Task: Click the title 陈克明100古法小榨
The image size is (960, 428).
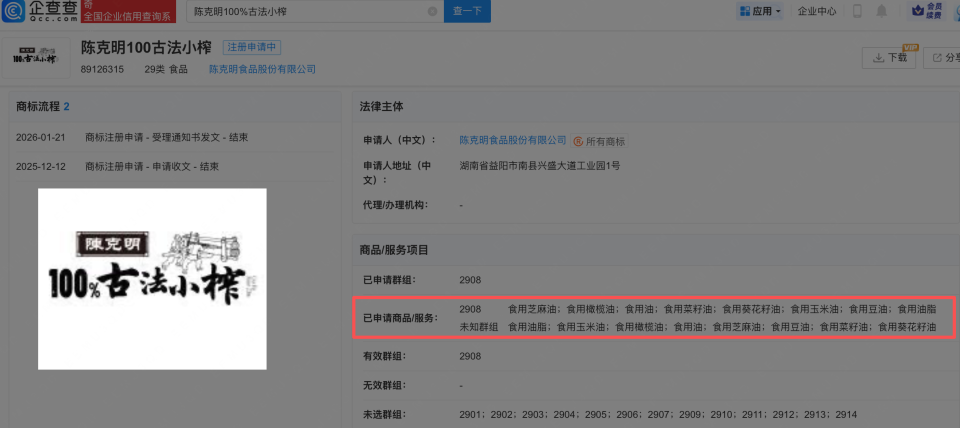Action: (x=146, y=47)
